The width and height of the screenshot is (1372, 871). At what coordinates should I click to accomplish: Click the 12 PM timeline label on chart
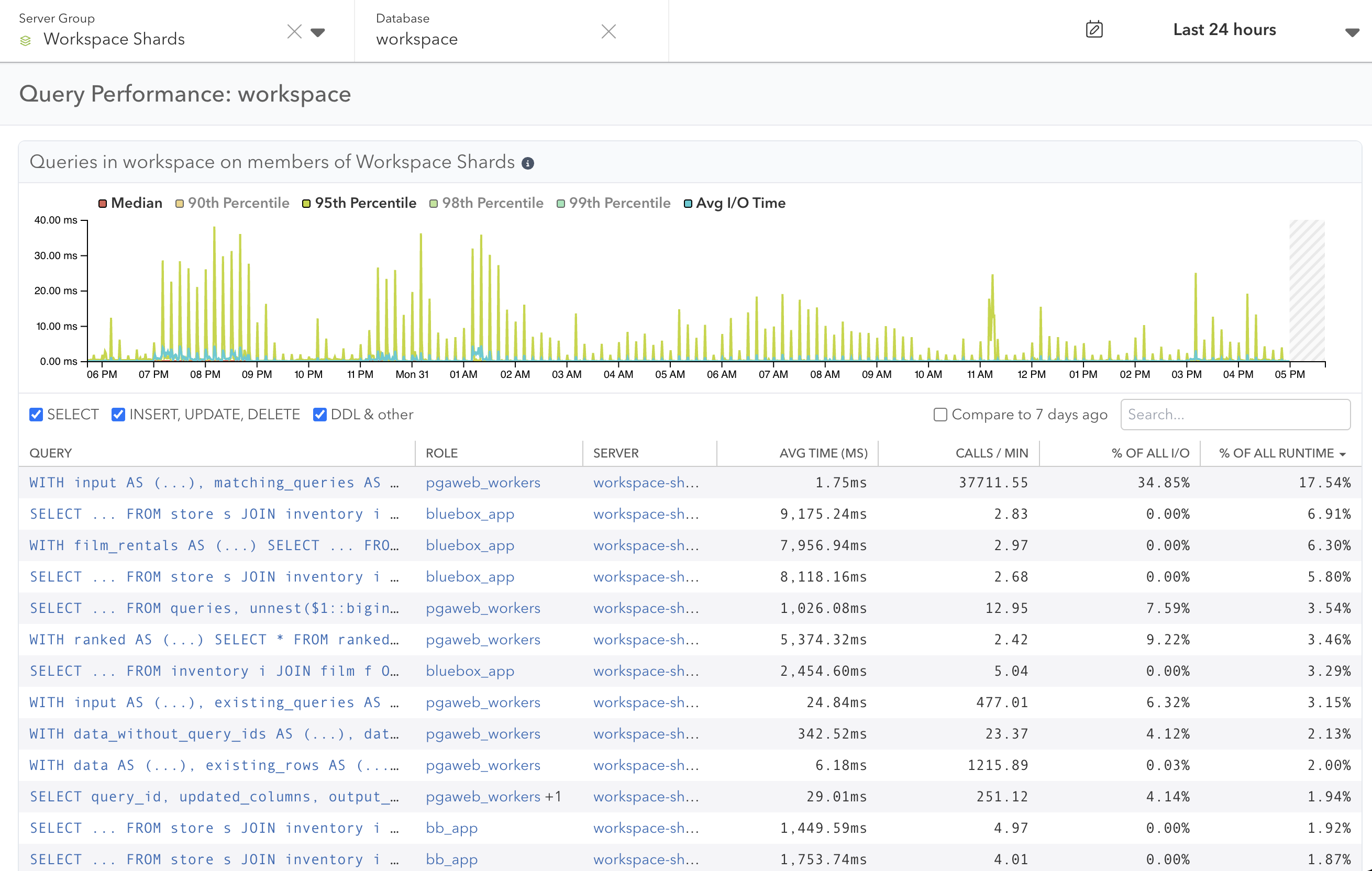coord(1031,375)
